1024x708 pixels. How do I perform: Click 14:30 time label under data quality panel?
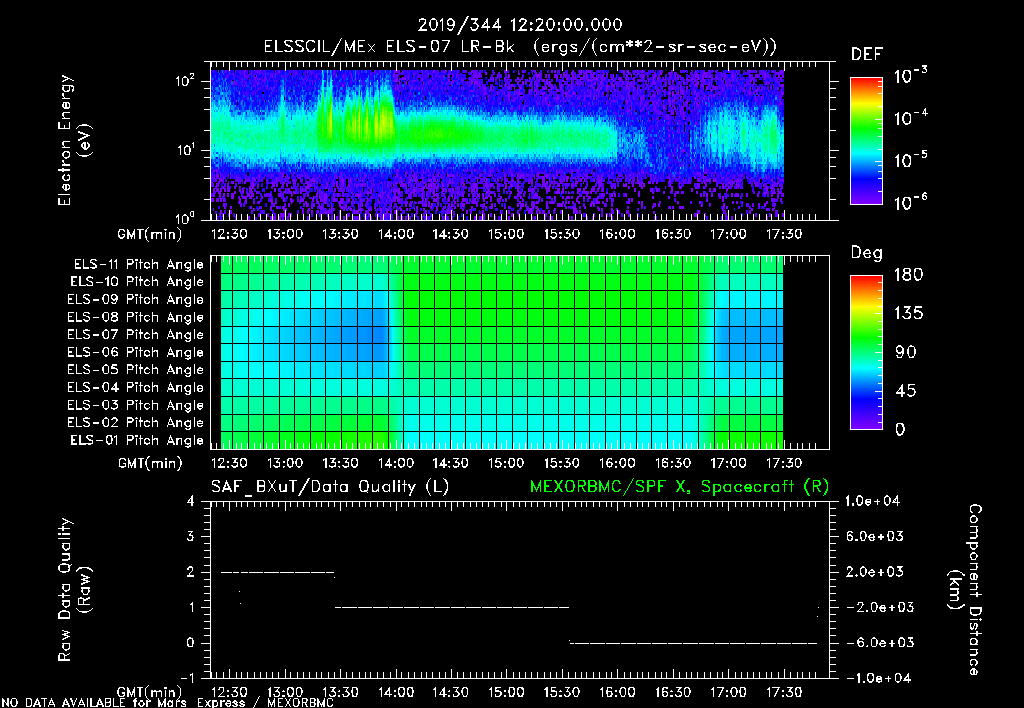pos(451,692)
